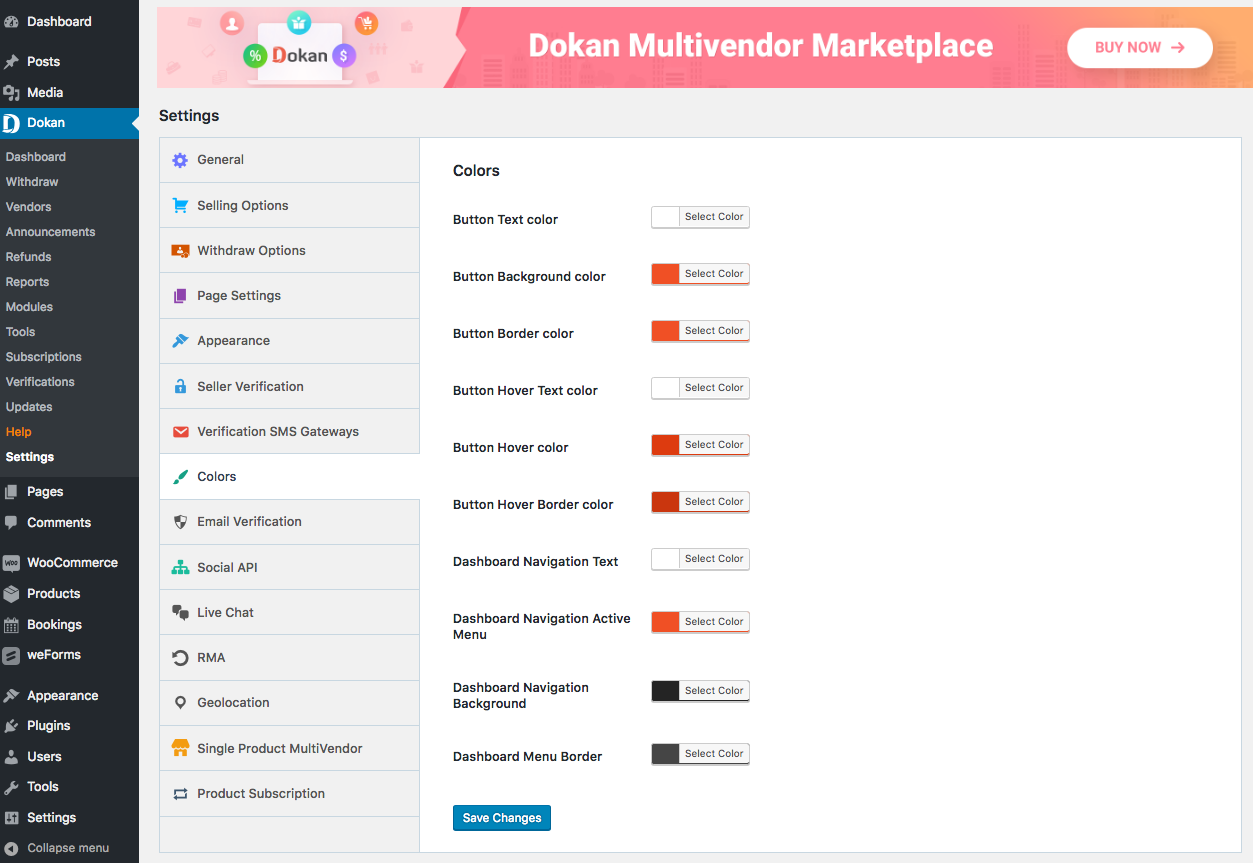Click the Media icon in admin sidebar
Screen dimensions: 1253x863
[11, 93]
